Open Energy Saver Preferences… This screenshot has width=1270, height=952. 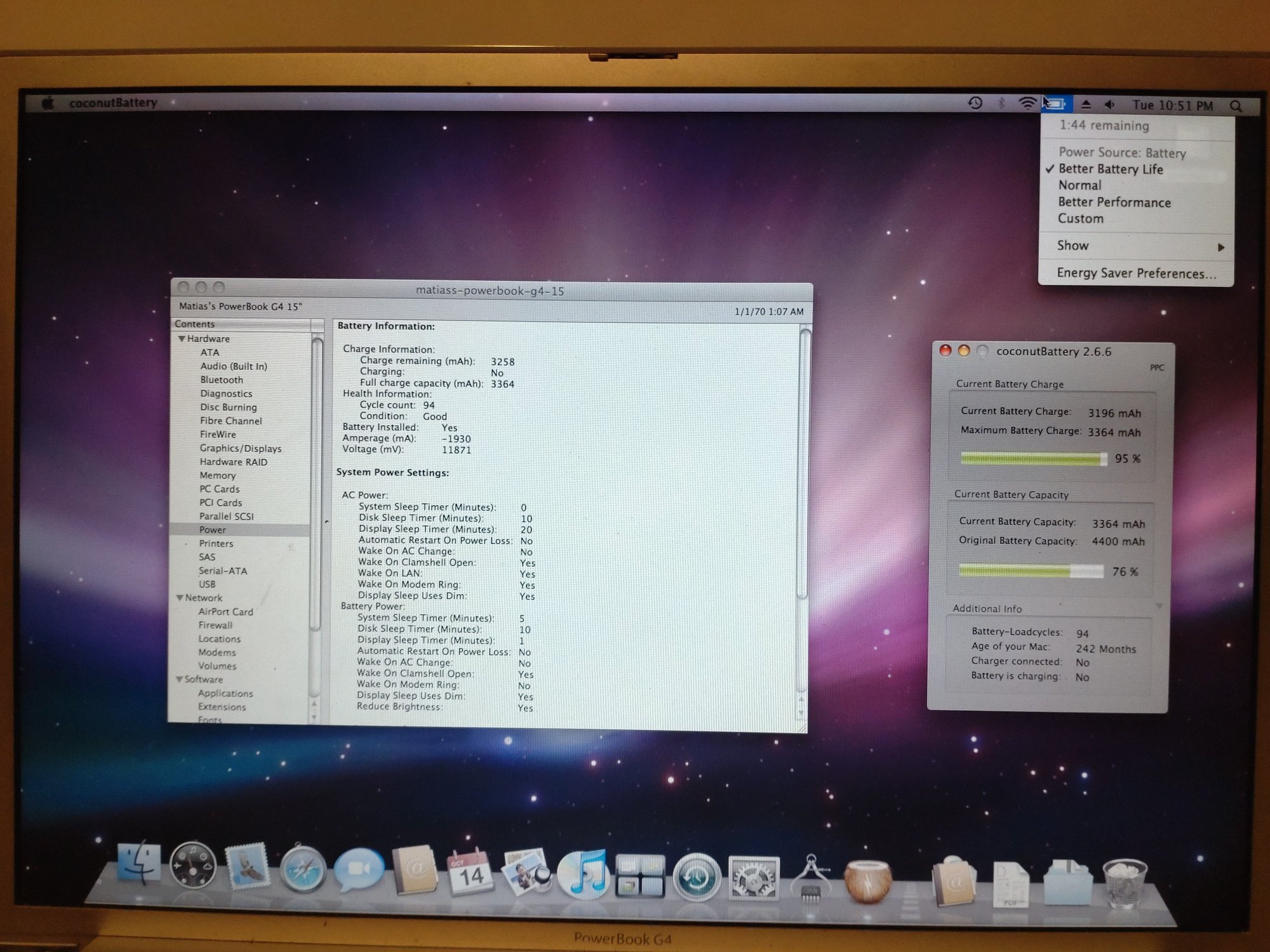click(x=1136, y=274)
